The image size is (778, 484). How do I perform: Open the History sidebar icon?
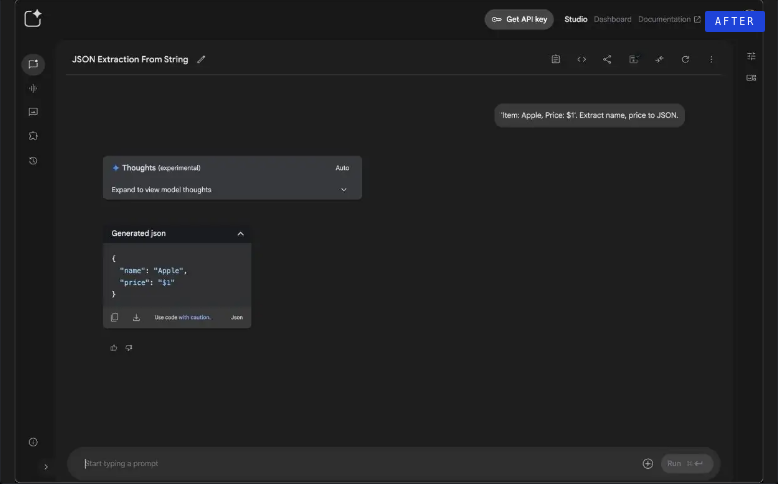(x=33, y=161)
